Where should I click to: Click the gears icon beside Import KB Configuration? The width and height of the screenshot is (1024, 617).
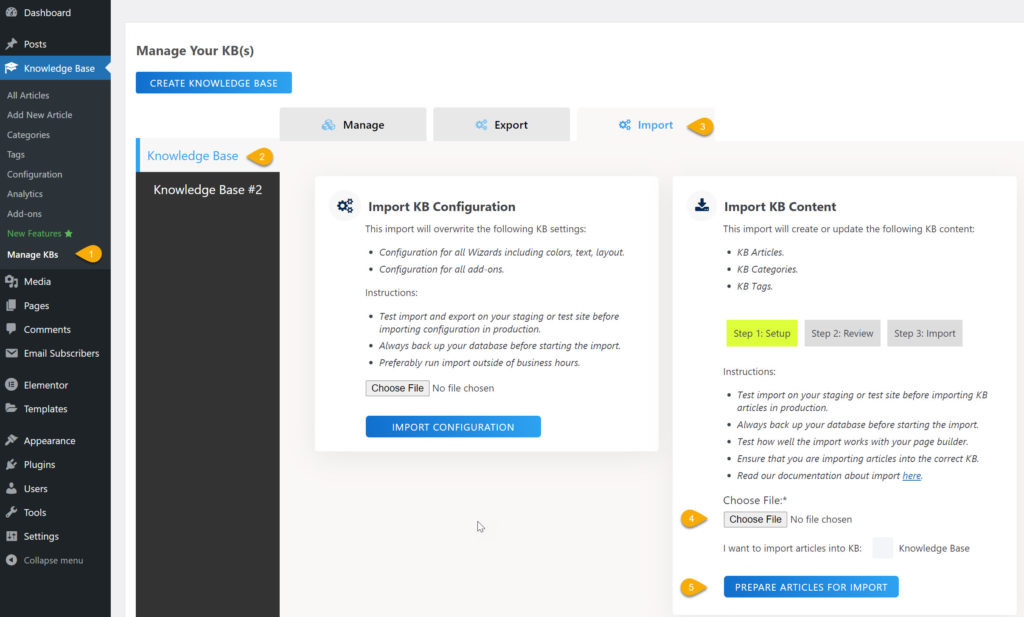345,206
